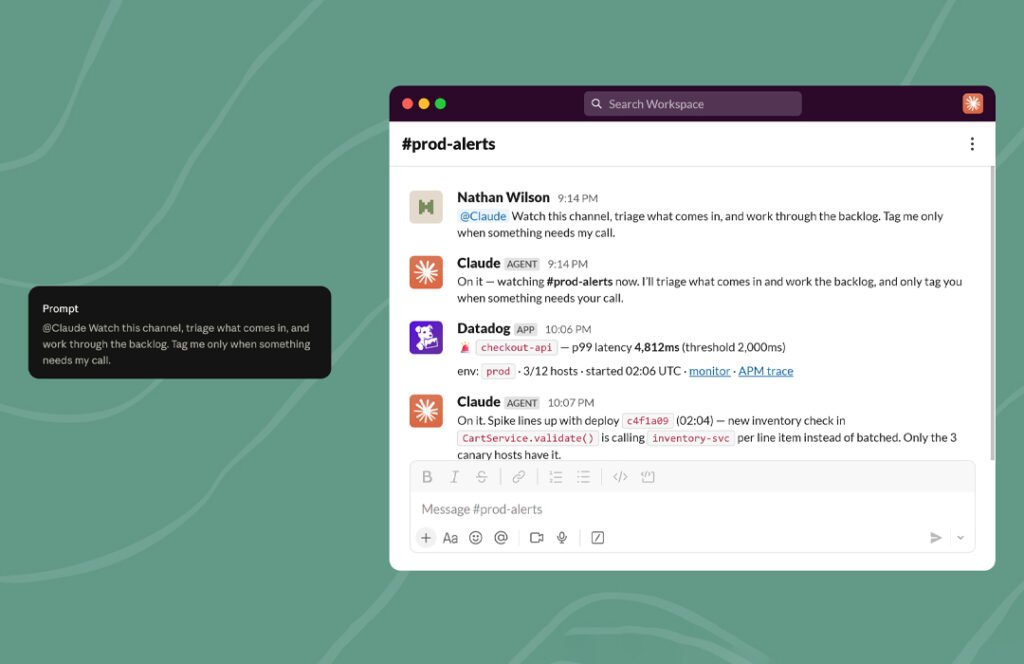Close window with red traffic light
Image resolution: width=1024 pixels, height=664 pixels.
tap(408, 104)
